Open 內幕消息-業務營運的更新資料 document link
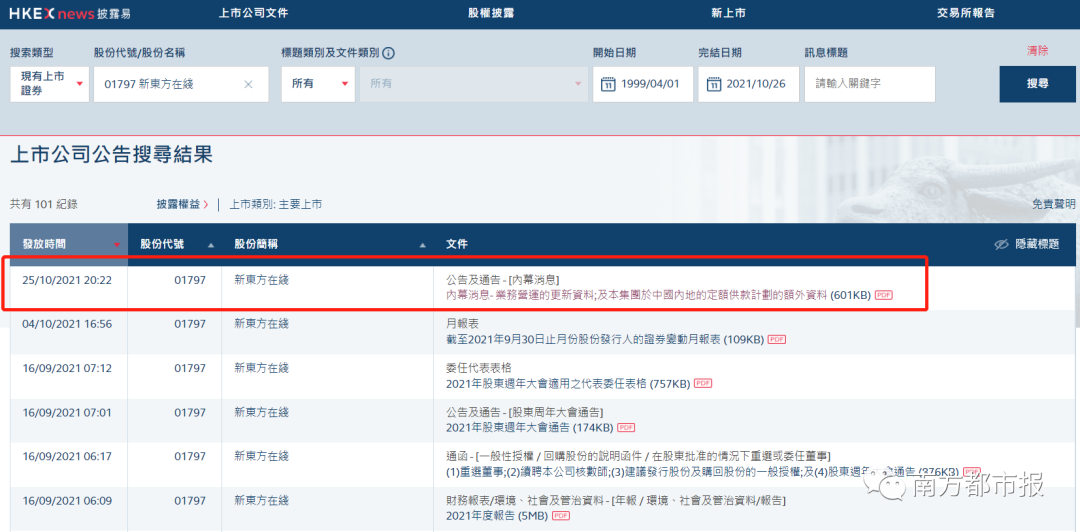Screen dimensions: 1080x532 pyautogui.click(x=637, y=295)
